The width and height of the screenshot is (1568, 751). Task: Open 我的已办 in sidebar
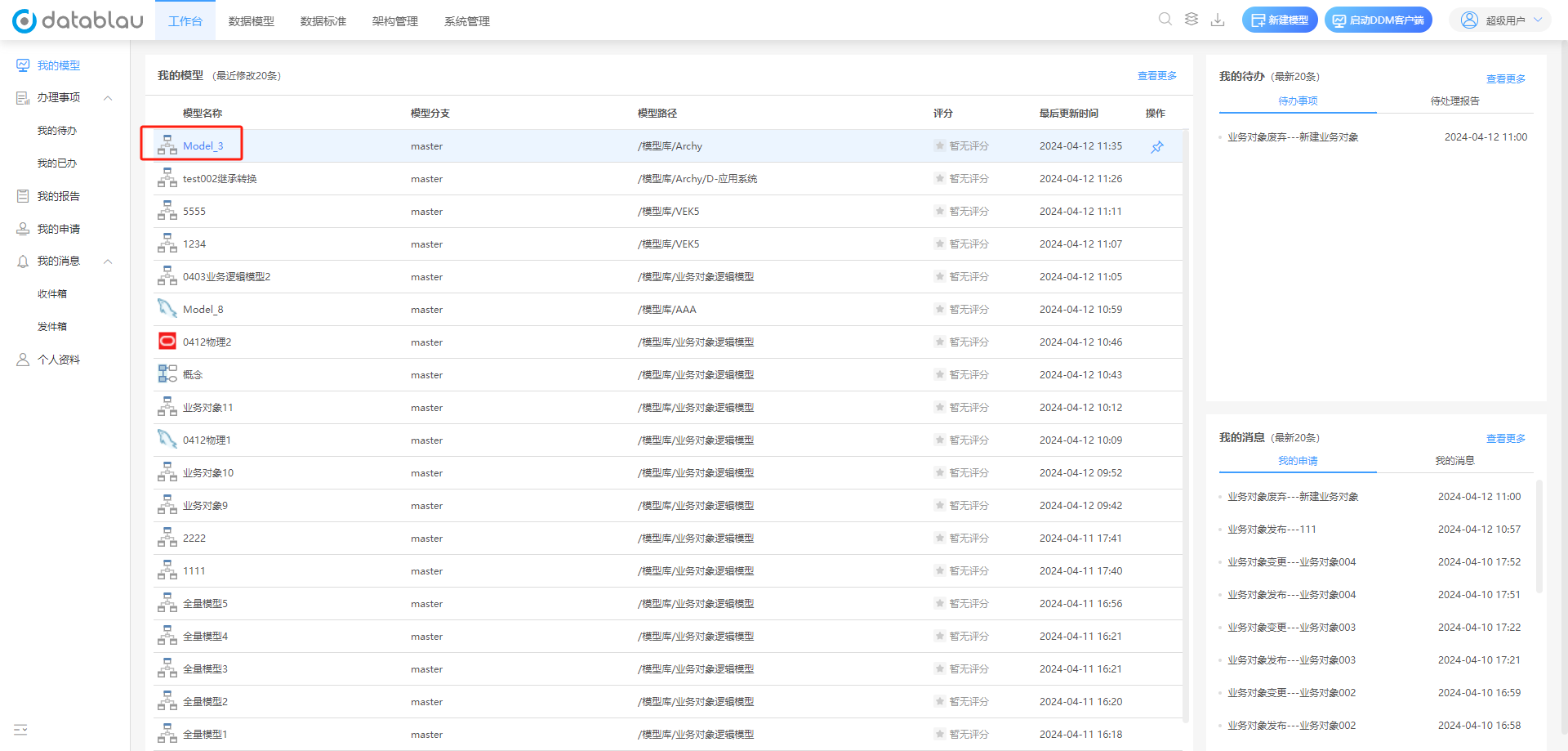pos(57,163)
